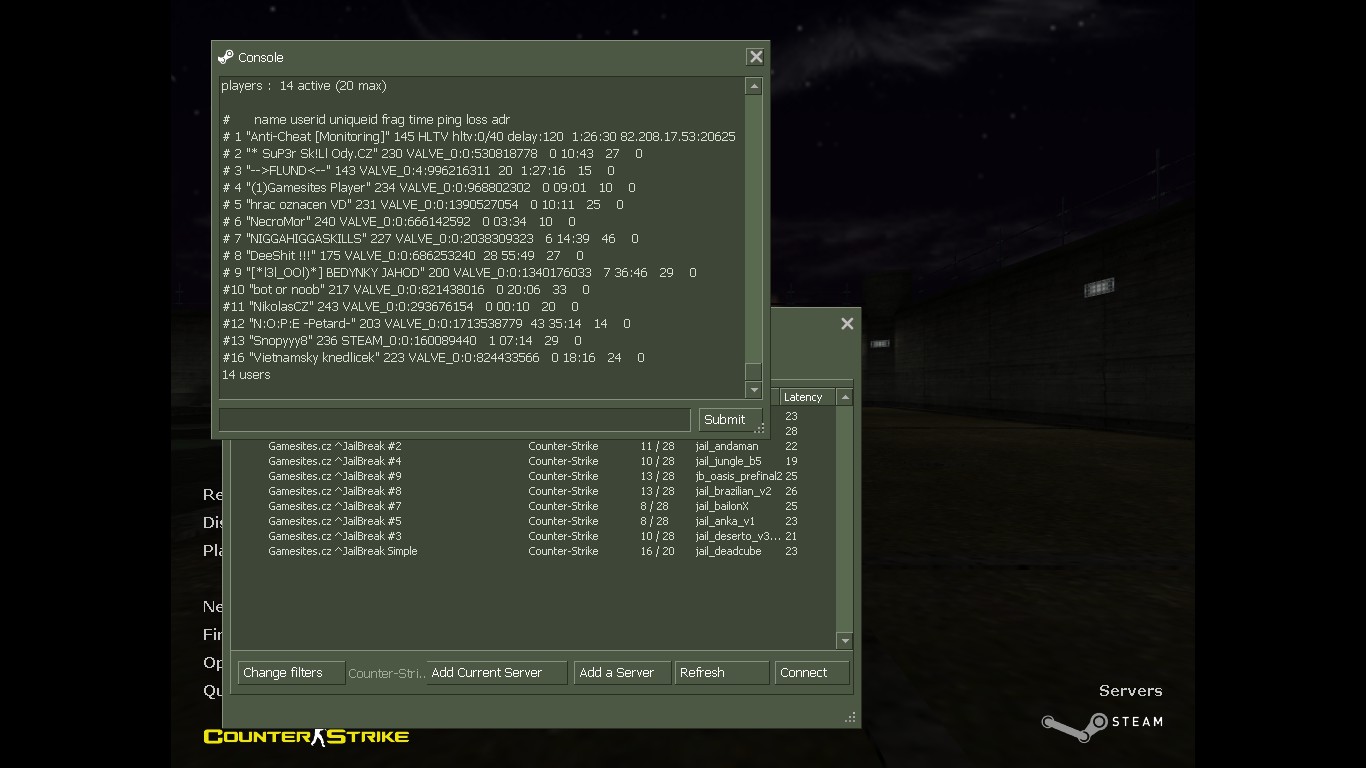Screen dimensions: 1366x768
Task: Select Gamesites.cz JailBreak Simple server
Action: (x=534, y=551)
